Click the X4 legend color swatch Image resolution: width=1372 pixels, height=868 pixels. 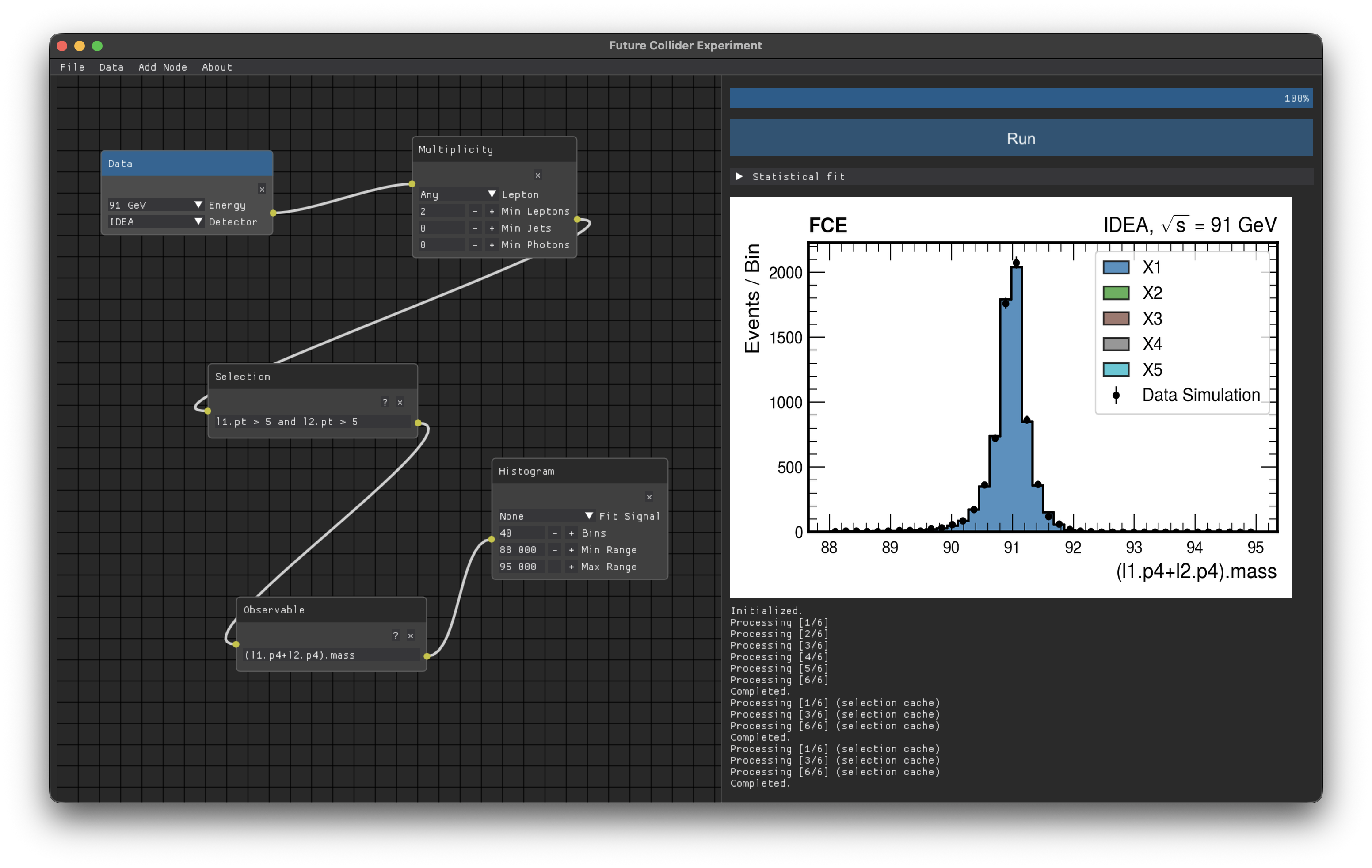[x=1116, y=344]
